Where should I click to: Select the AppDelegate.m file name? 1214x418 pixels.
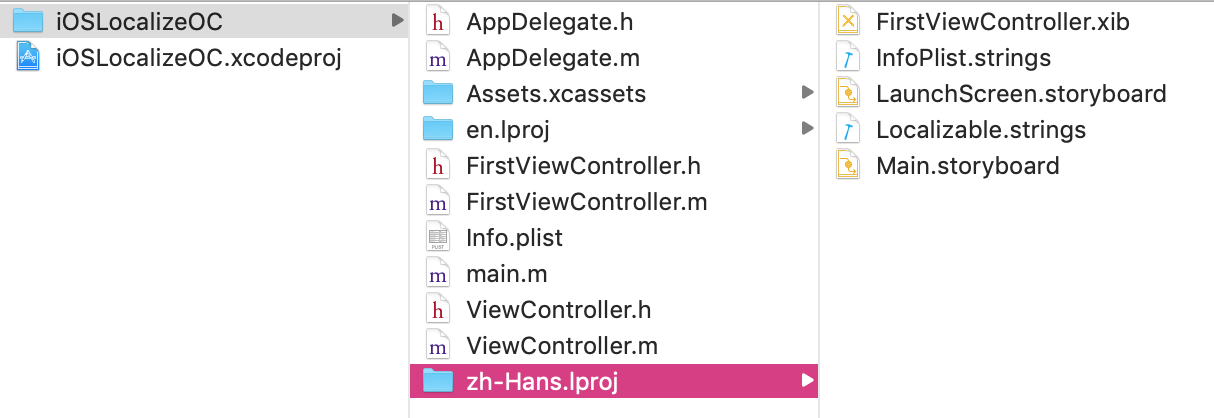click(x=553, y=57)
